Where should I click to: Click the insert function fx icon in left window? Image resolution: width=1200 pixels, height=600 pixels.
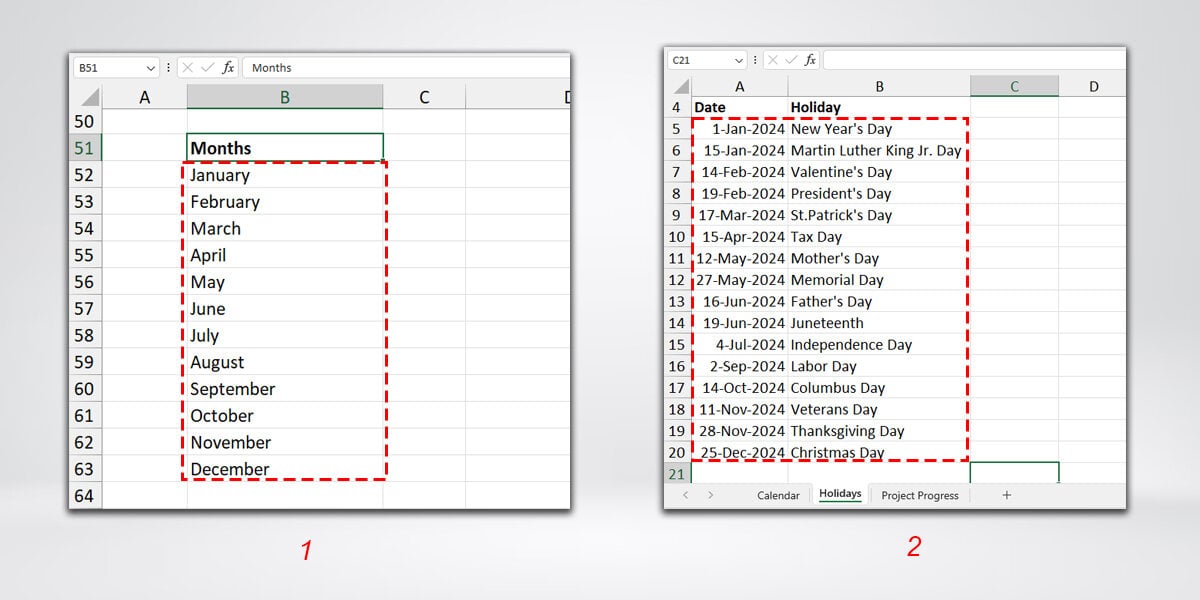tap(228, 68)
